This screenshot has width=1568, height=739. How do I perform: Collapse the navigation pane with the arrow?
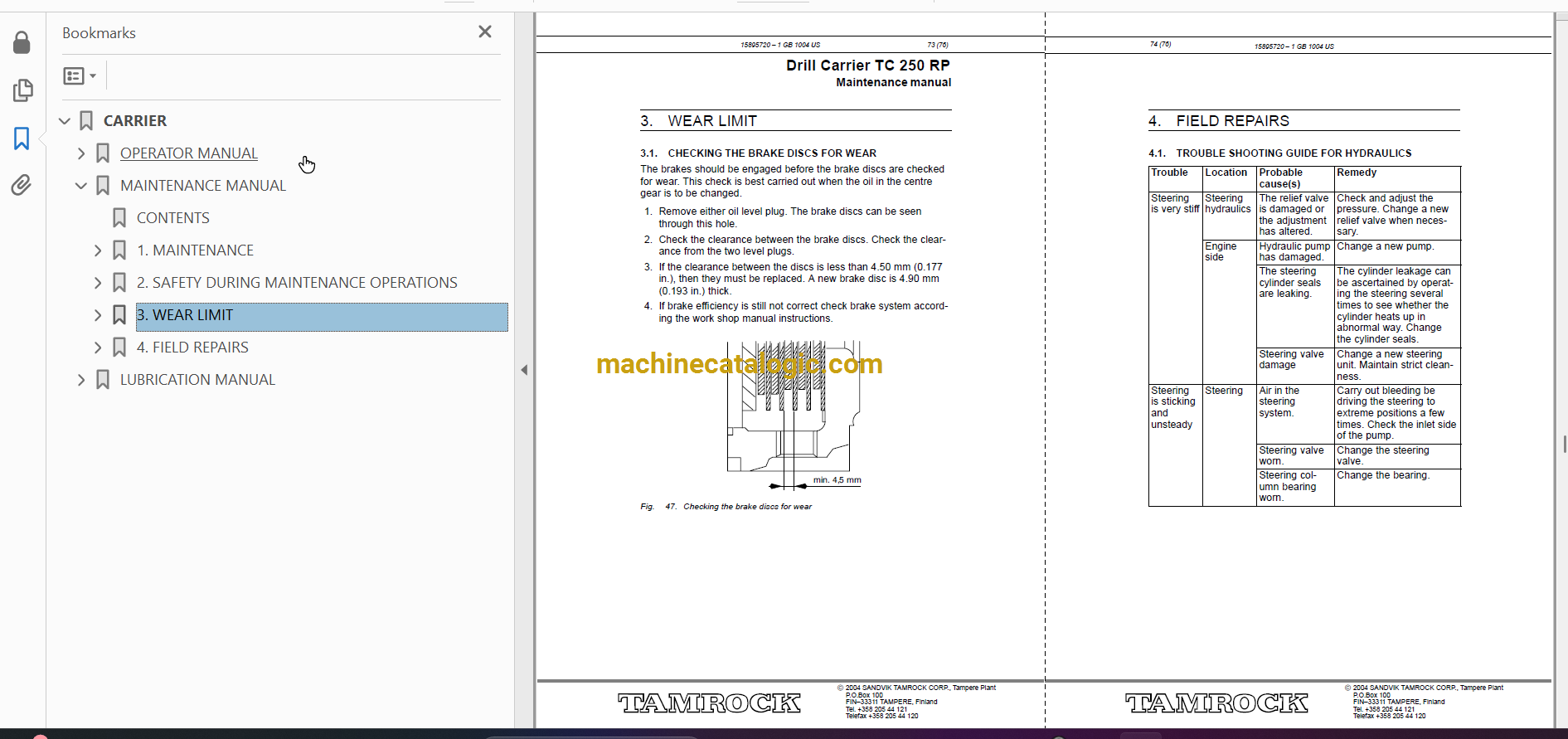tap(524, 370)
